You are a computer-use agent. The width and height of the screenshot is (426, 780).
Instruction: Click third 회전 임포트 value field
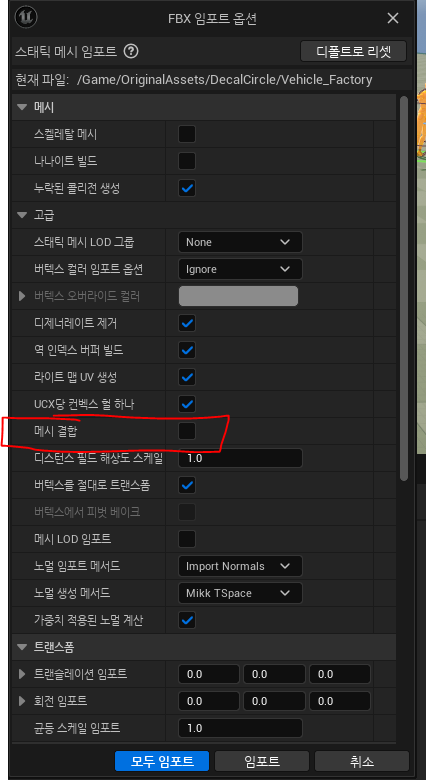pyautogui.click(x=340, y=701)
